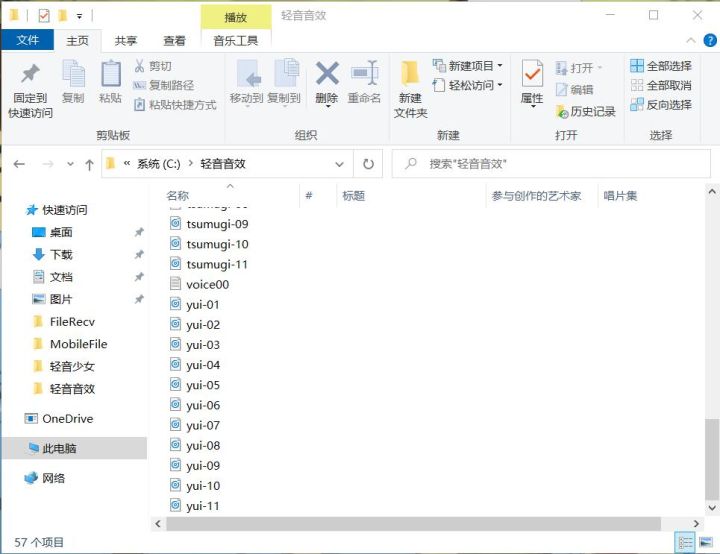The image size is (720, 554).
Task: Switch to large thumbnails view icon
Action: tap(706, 543)
